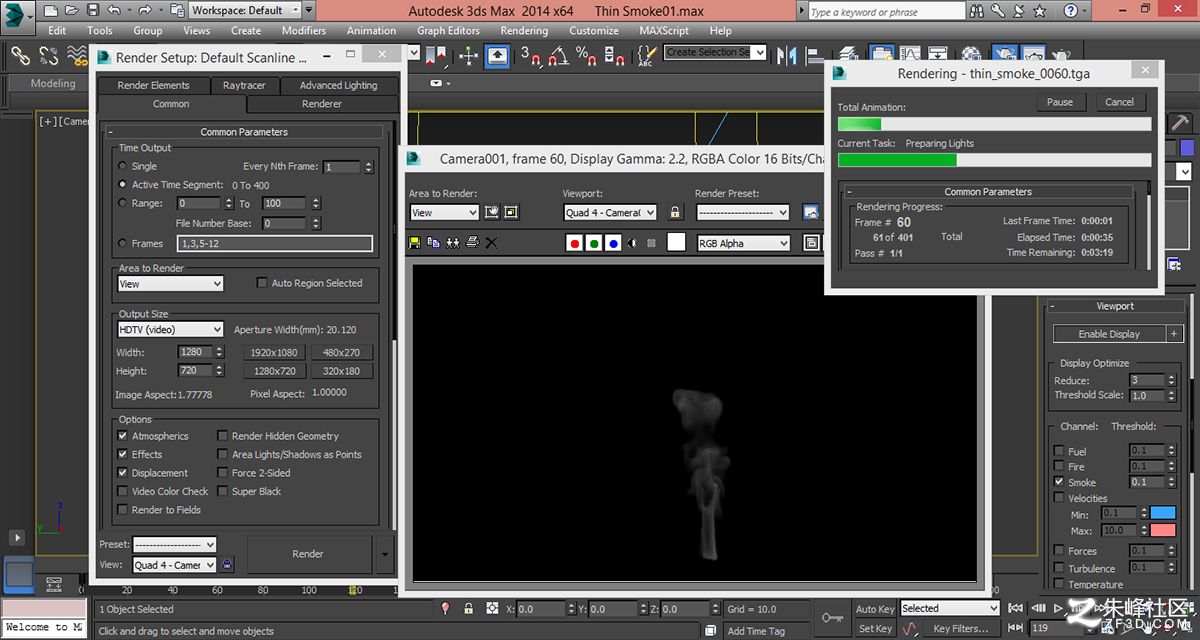Cancel the rendering in progress dialog

(x=1120, y=102)
